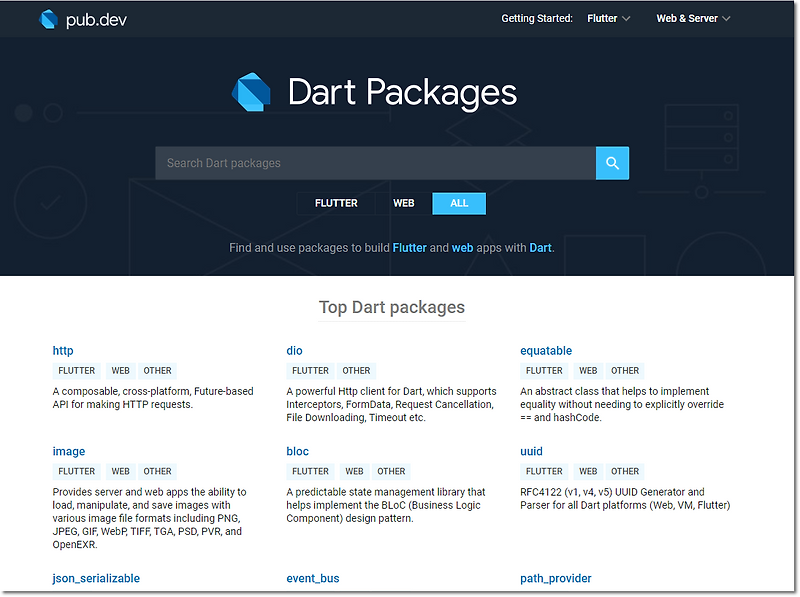
Task: Click the FLUTTER tag under http
Action: pos(77,370)
